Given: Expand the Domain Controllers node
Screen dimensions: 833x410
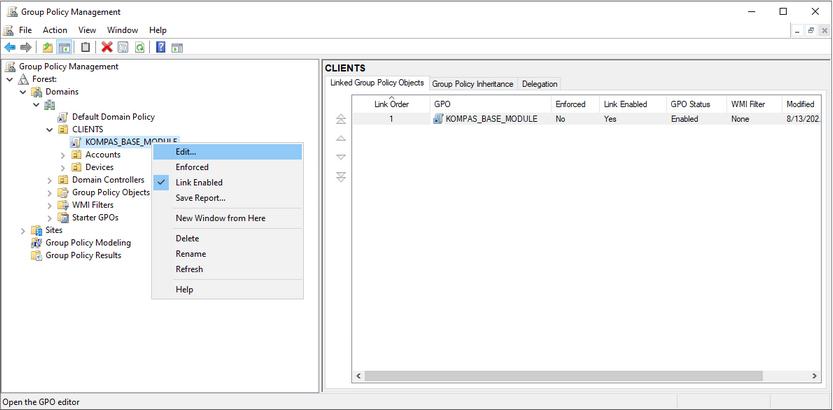Looking at the screenshot, I should point(49,180).
